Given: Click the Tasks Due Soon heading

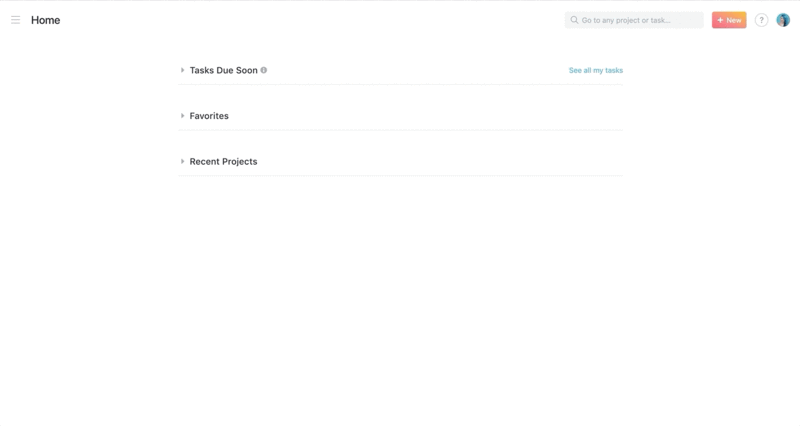Looking at the screenshot, I should tap(223, 70).
